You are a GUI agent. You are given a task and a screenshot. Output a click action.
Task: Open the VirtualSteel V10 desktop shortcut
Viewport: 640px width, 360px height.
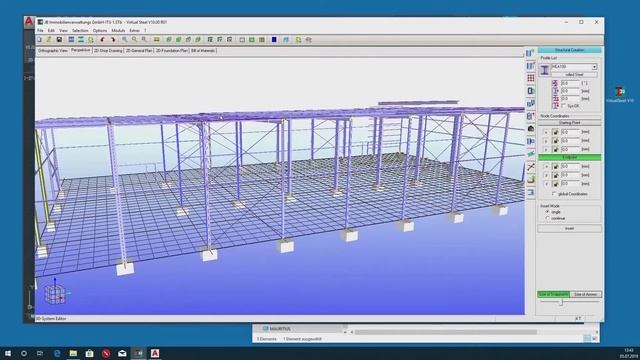(620, 94)
